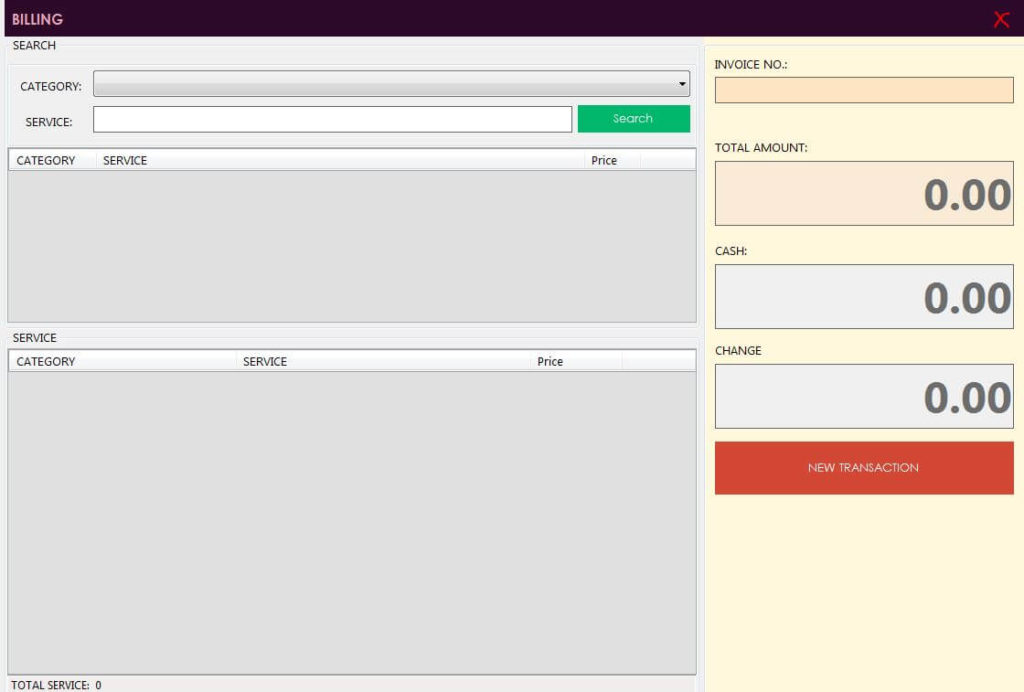Click the SEARCH group box title
This screenshot has height=692, width=1024.
(x=34, y=45)
